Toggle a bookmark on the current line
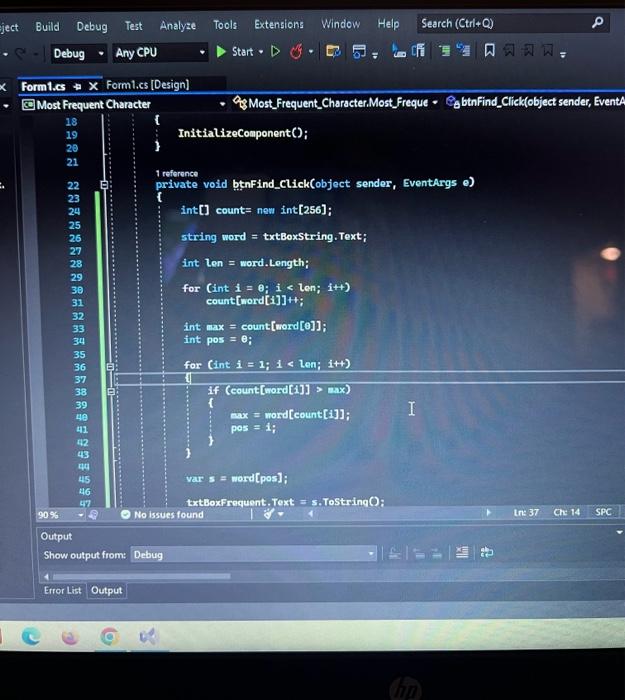625x700 pixels. 489,50
